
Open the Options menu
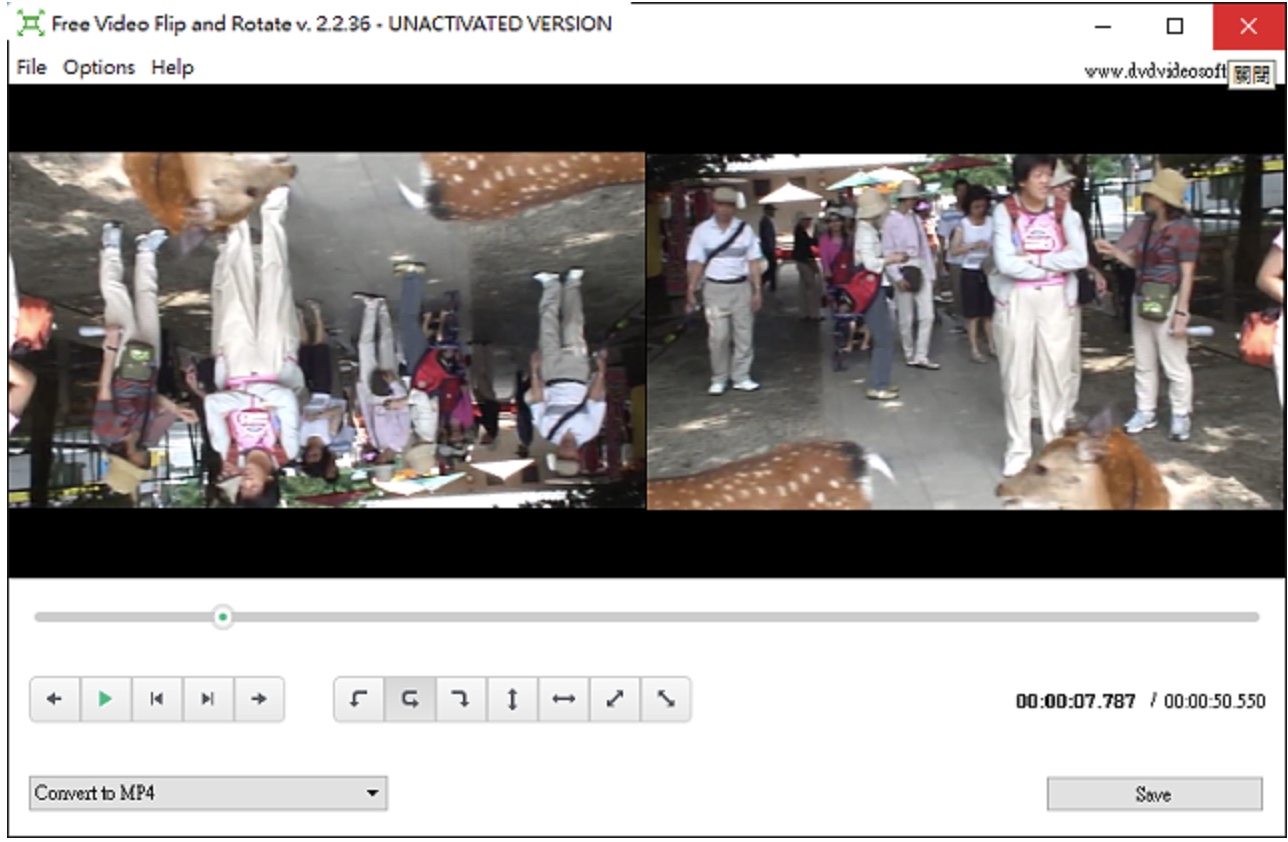click(99, 68)
